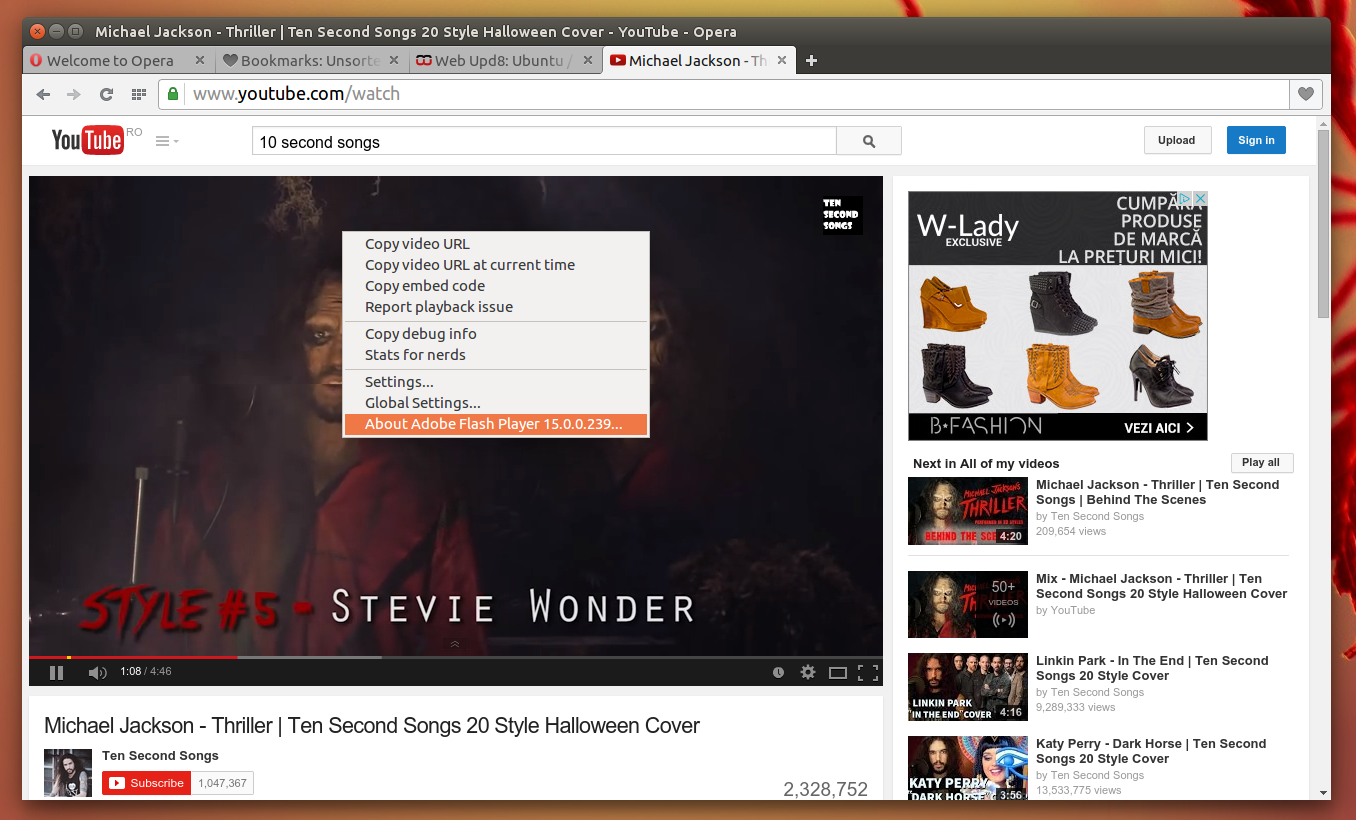Screen dimensions: 1356x820
Task: Click the Ten Second Songs watermark in video
Action: coord(841,213)
